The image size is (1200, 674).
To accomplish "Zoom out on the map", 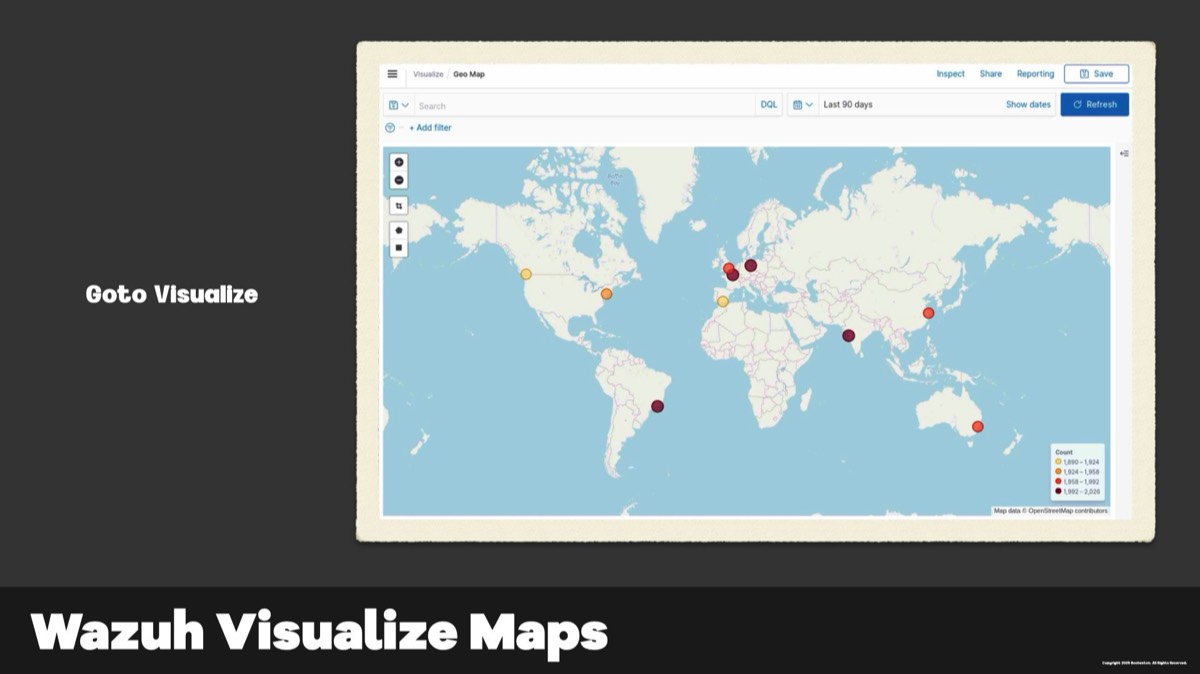I will 399,180.
